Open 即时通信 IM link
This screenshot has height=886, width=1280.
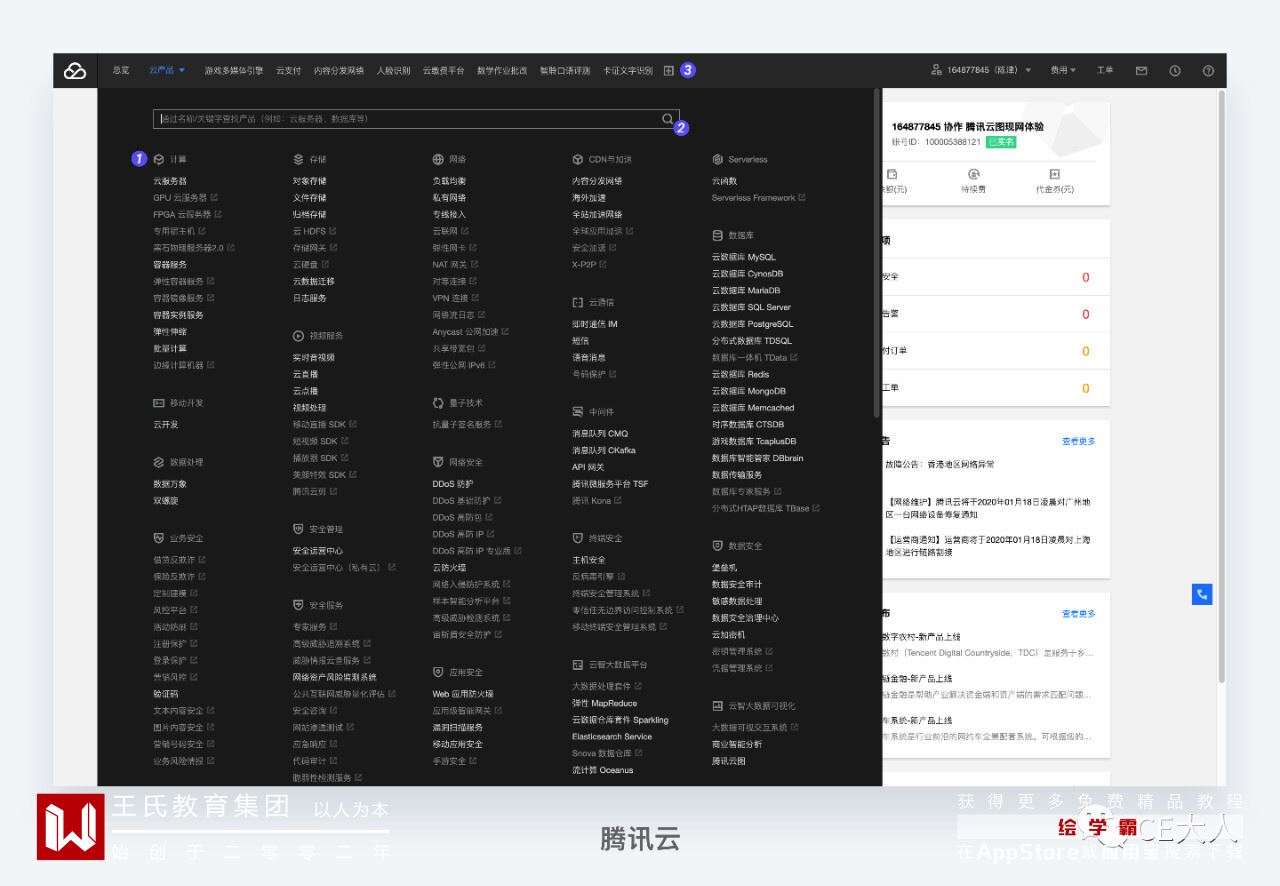click(595, 324)
